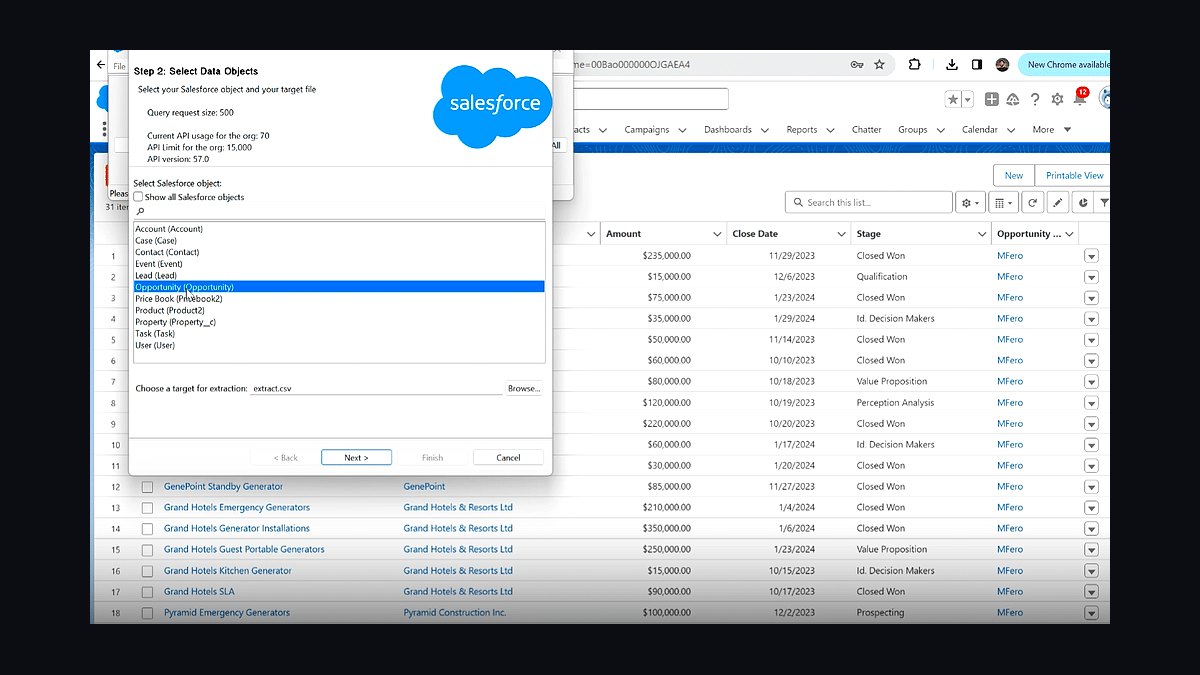The height and width of the screenshot is (675, 1200).
Task: Click the New opportunity button
Action: [1014, 175]
